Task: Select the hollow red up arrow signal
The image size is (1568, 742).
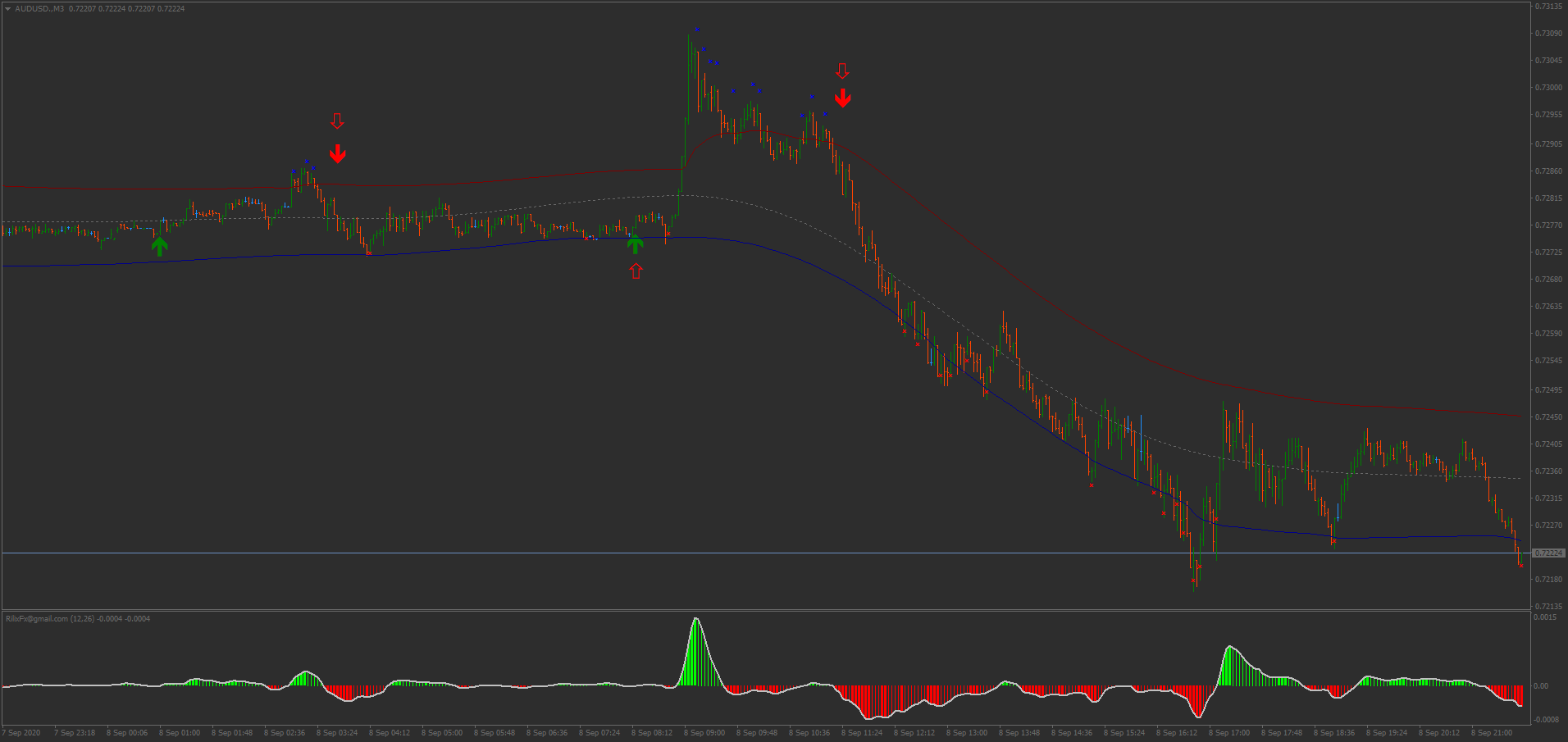Action: point(636,271)
